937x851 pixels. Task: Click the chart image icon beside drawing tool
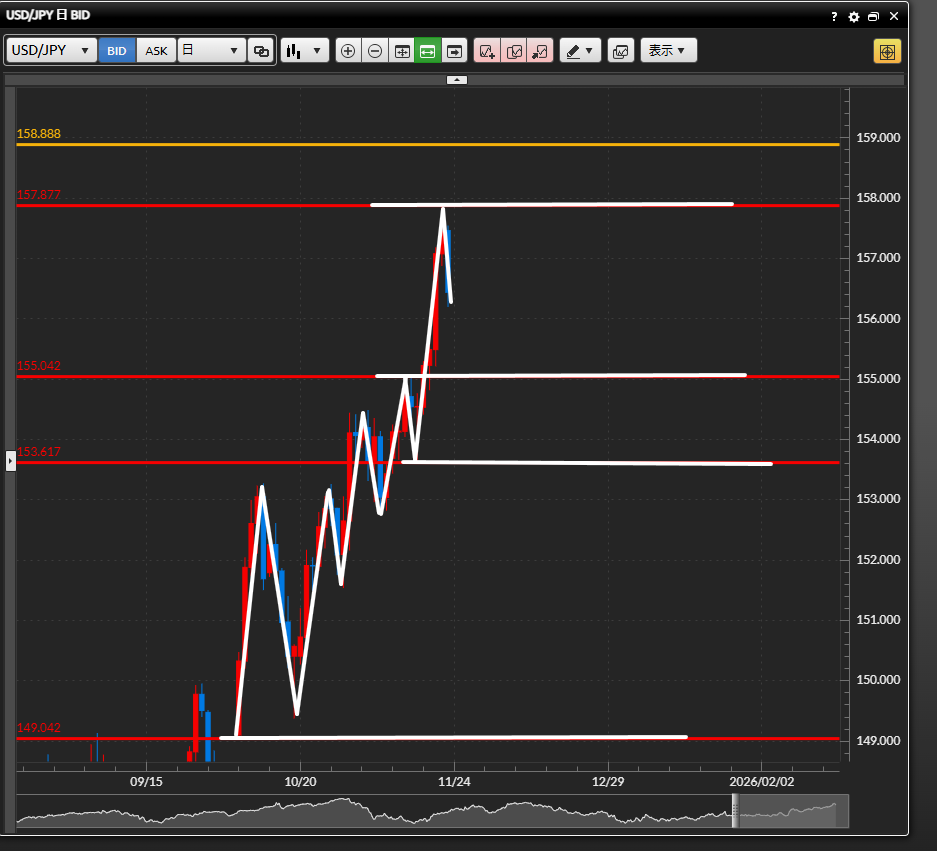click(620, 51)
